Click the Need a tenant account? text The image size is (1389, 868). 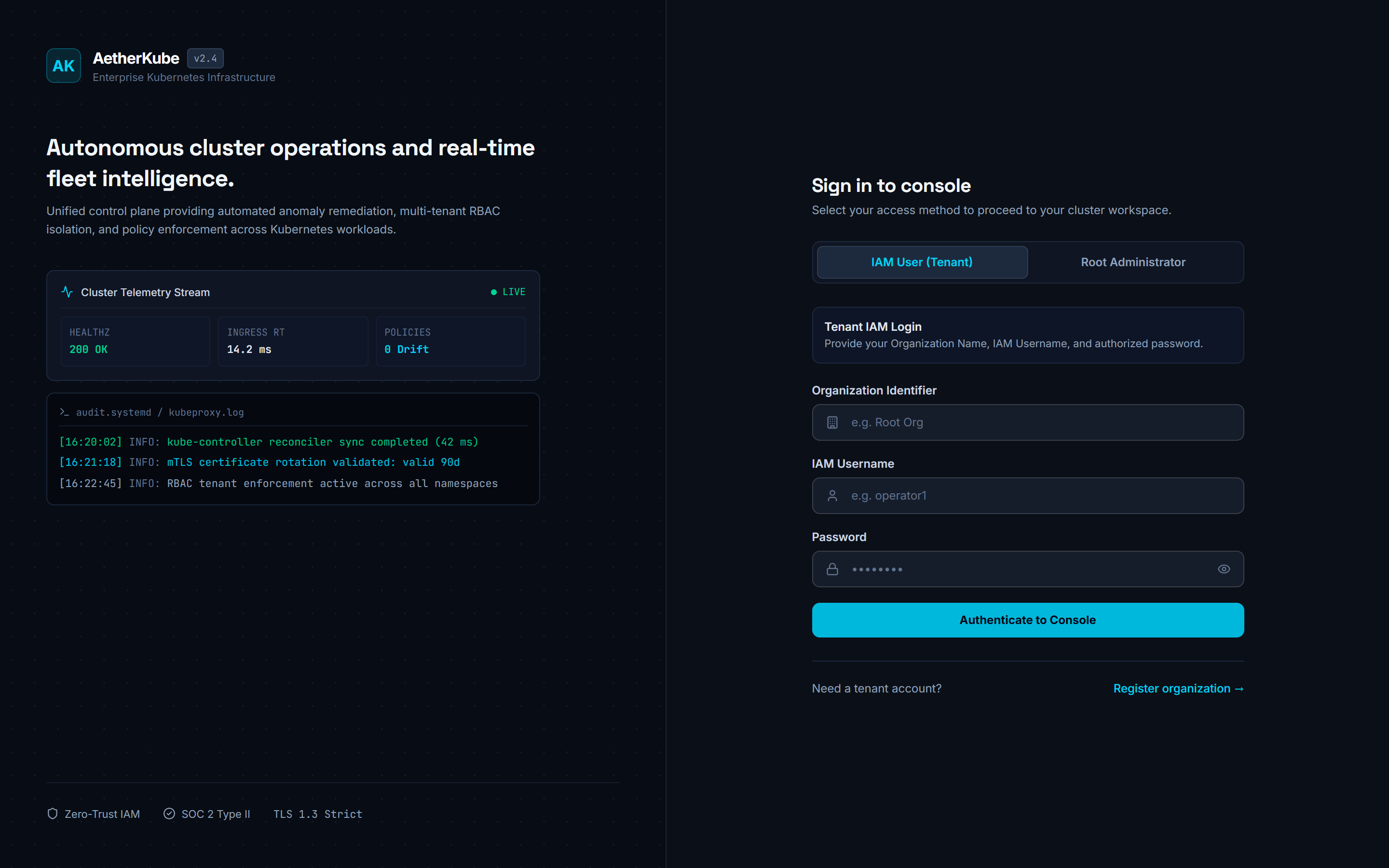876,688
